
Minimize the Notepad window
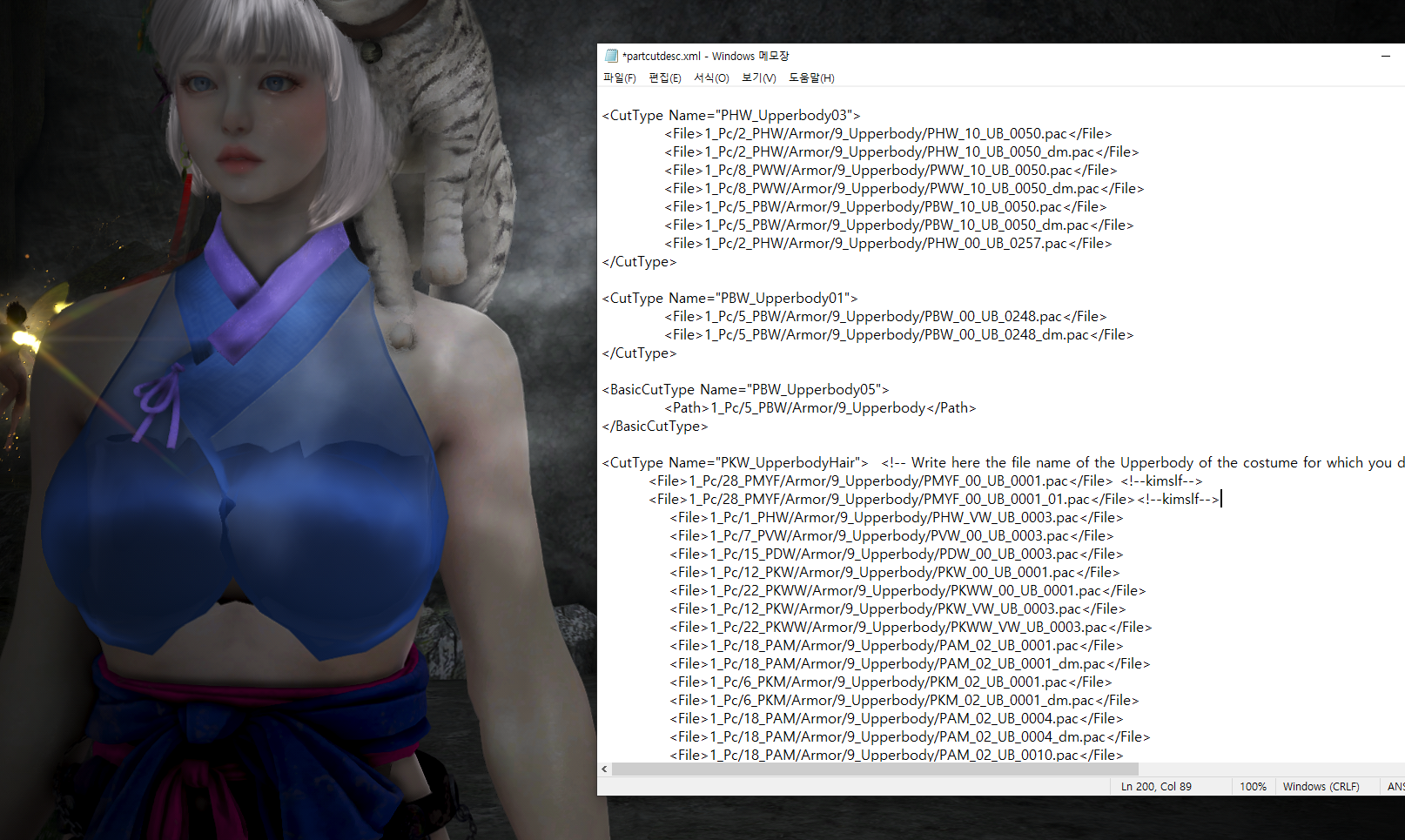(1385, 56)
